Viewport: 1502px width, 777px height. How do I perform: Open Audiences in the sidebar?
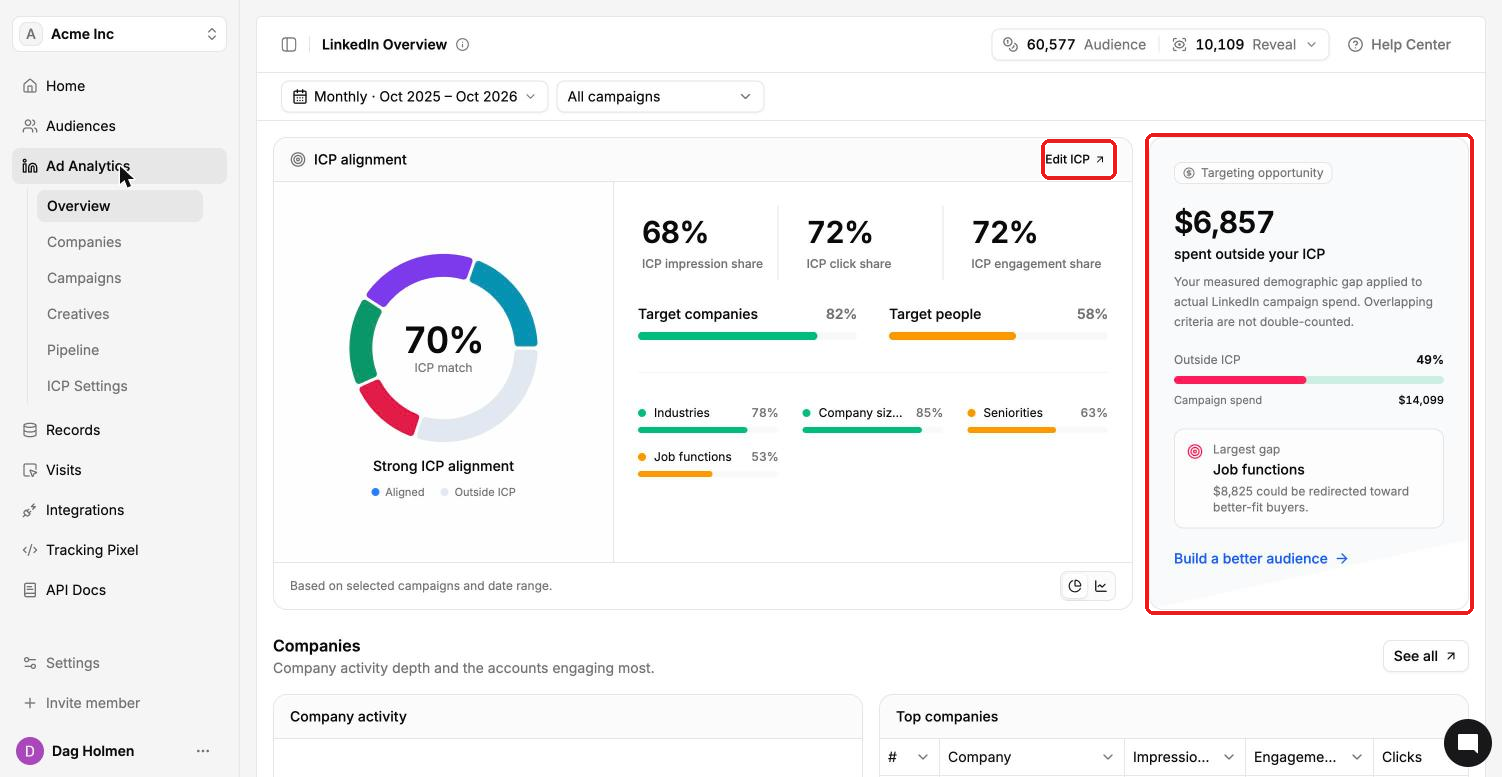click(x=120, y=126)
